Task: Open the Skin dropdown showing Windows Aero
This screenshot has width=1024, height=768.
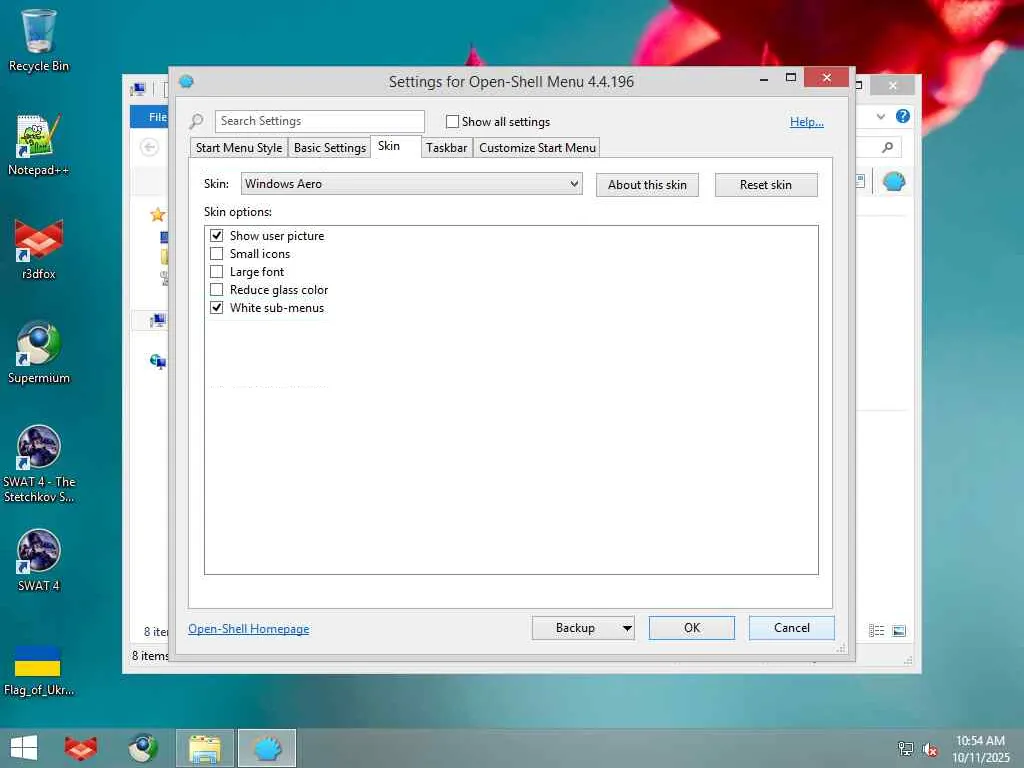Action: [x=411, y=184]
